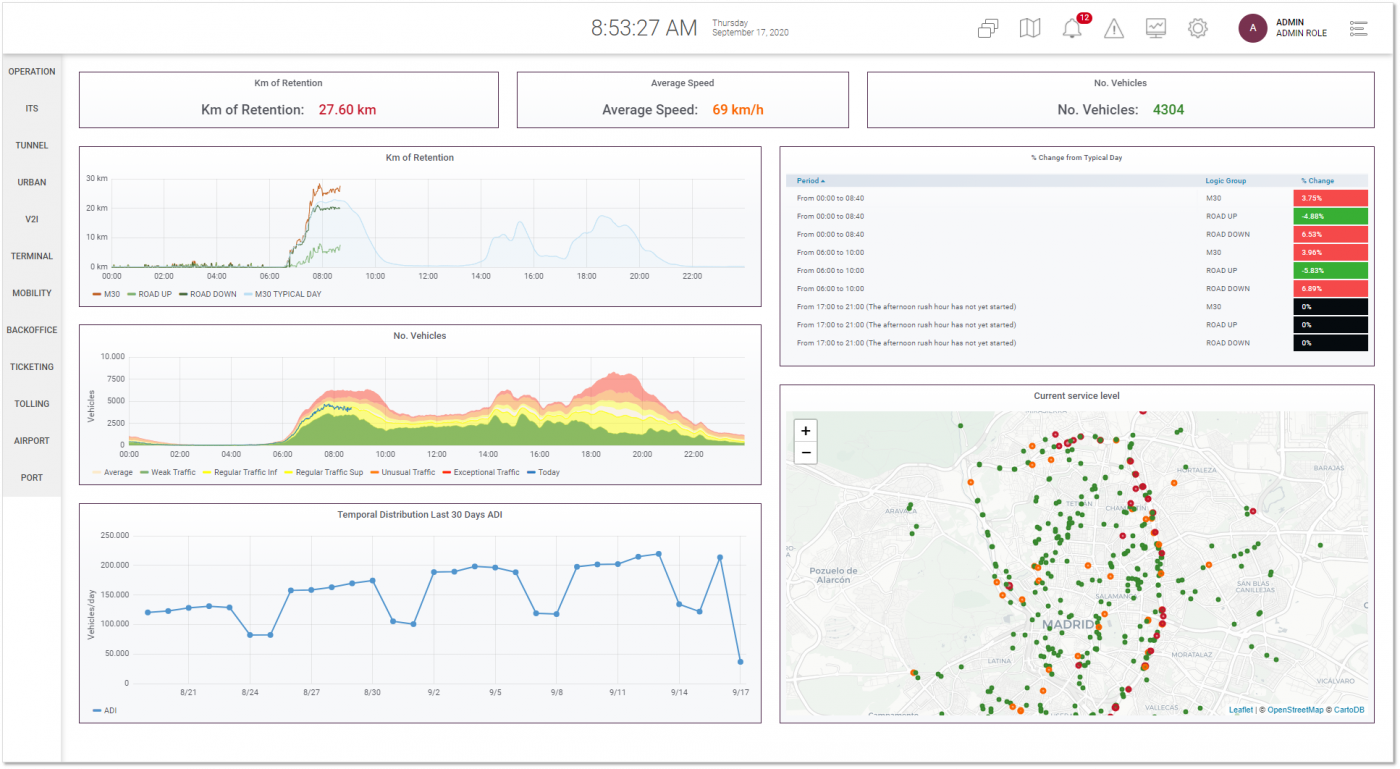Click the 6.53% change cell
The width and height of the screenshot is (1400, 769).
[x=1330, y=234]
